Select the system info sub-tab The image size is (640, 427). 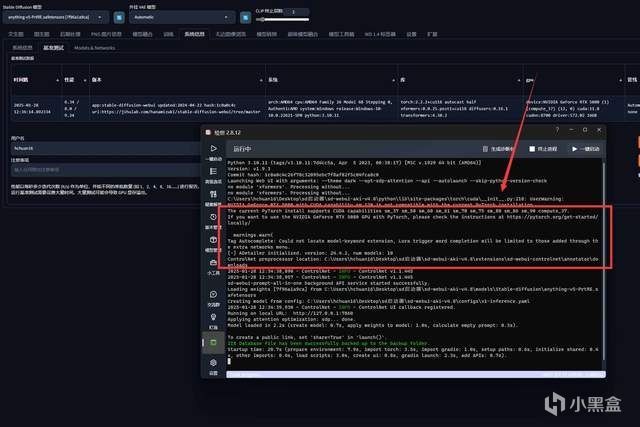(x=22, y=48)
